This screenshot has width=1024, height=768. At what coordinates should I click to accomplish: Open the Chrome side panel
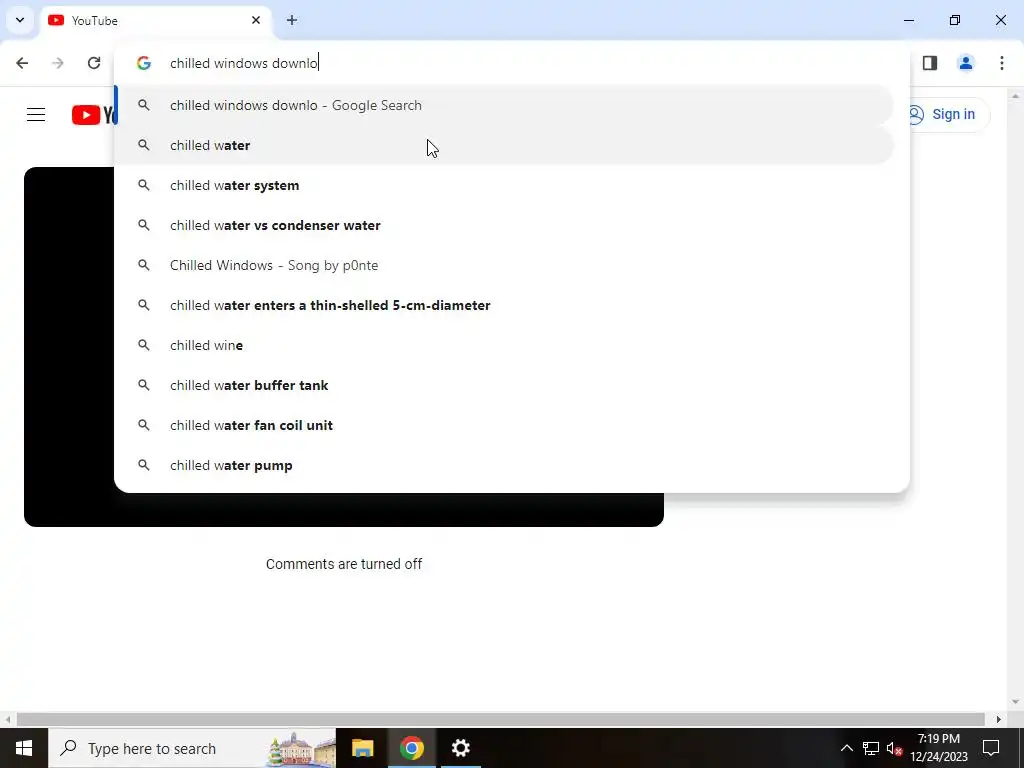pyautogui.click(x=930, y=63)
